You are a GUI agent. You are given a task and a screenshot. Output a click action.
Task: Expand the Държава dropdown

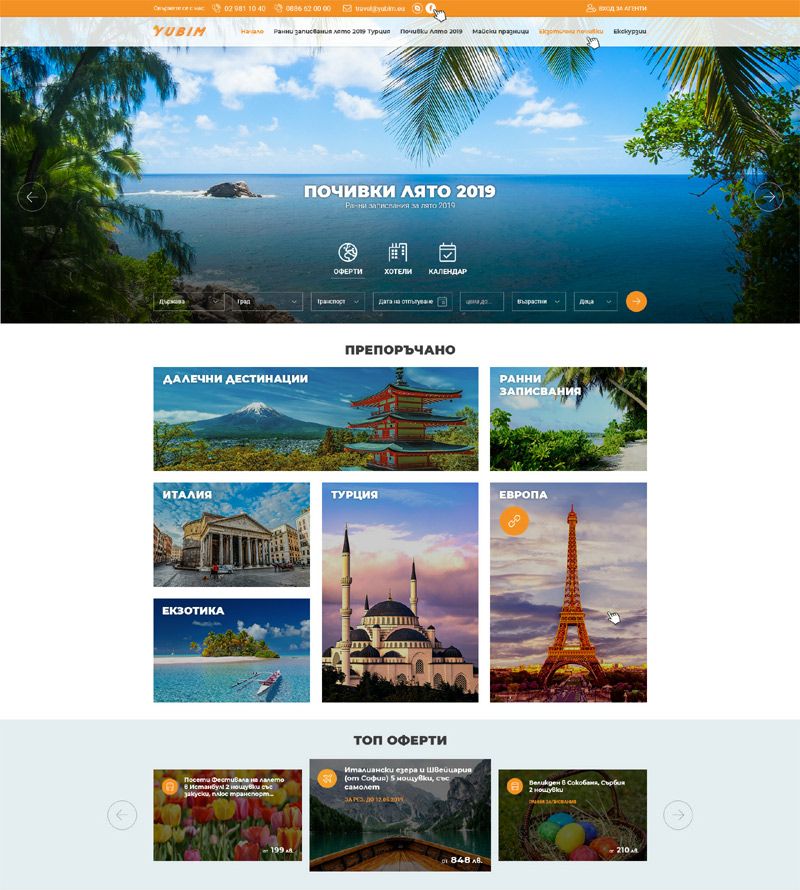click(187, 301)
